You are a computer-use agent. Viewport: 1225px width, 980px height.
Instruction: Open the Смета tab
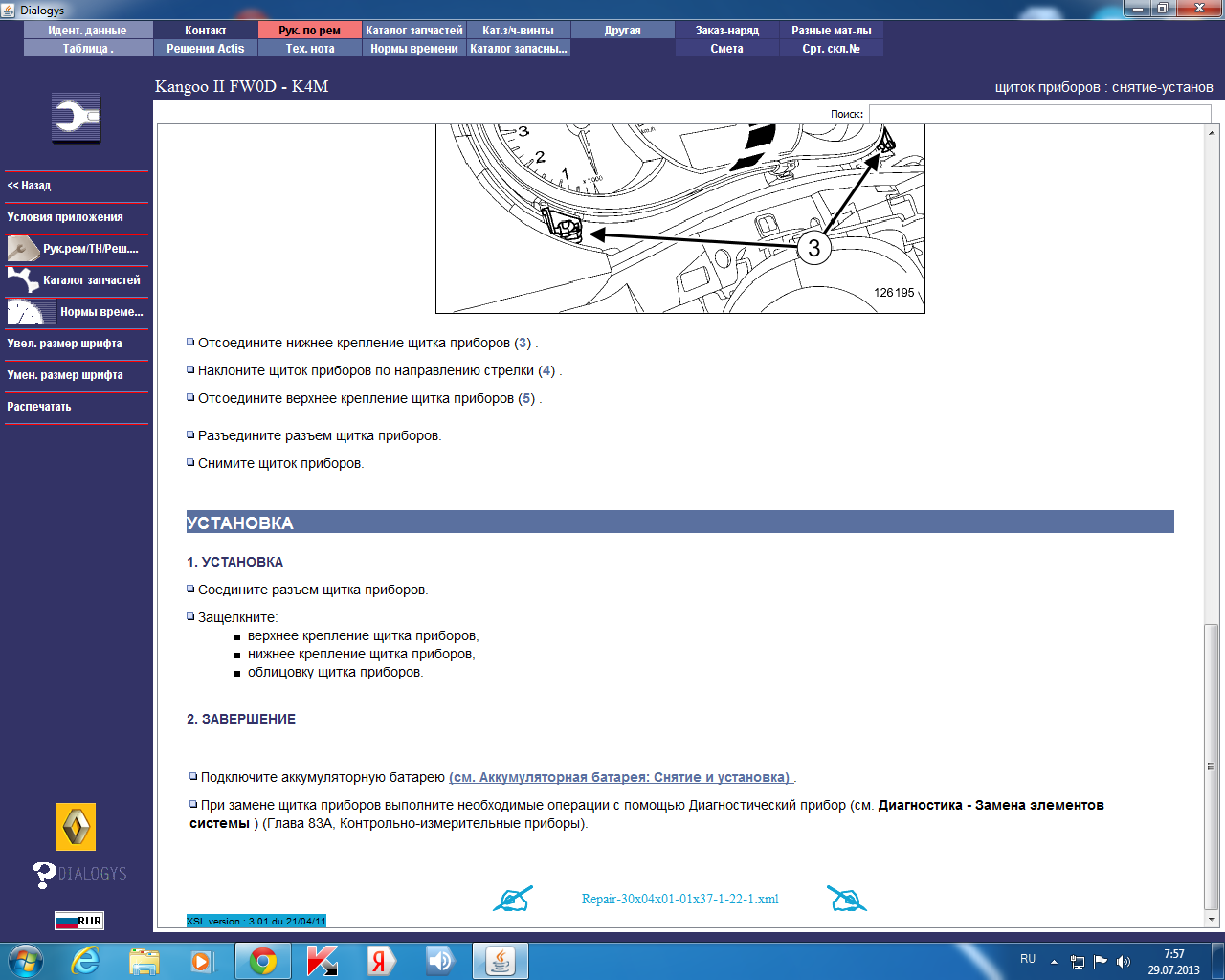click(727, 49)
